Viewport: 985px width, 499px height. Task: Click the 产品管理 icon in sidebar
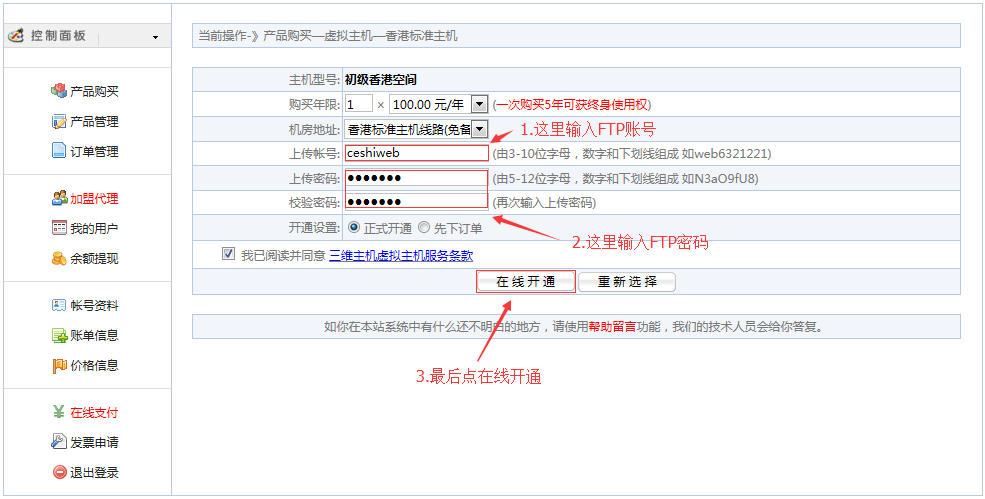(x=59, y=121)
